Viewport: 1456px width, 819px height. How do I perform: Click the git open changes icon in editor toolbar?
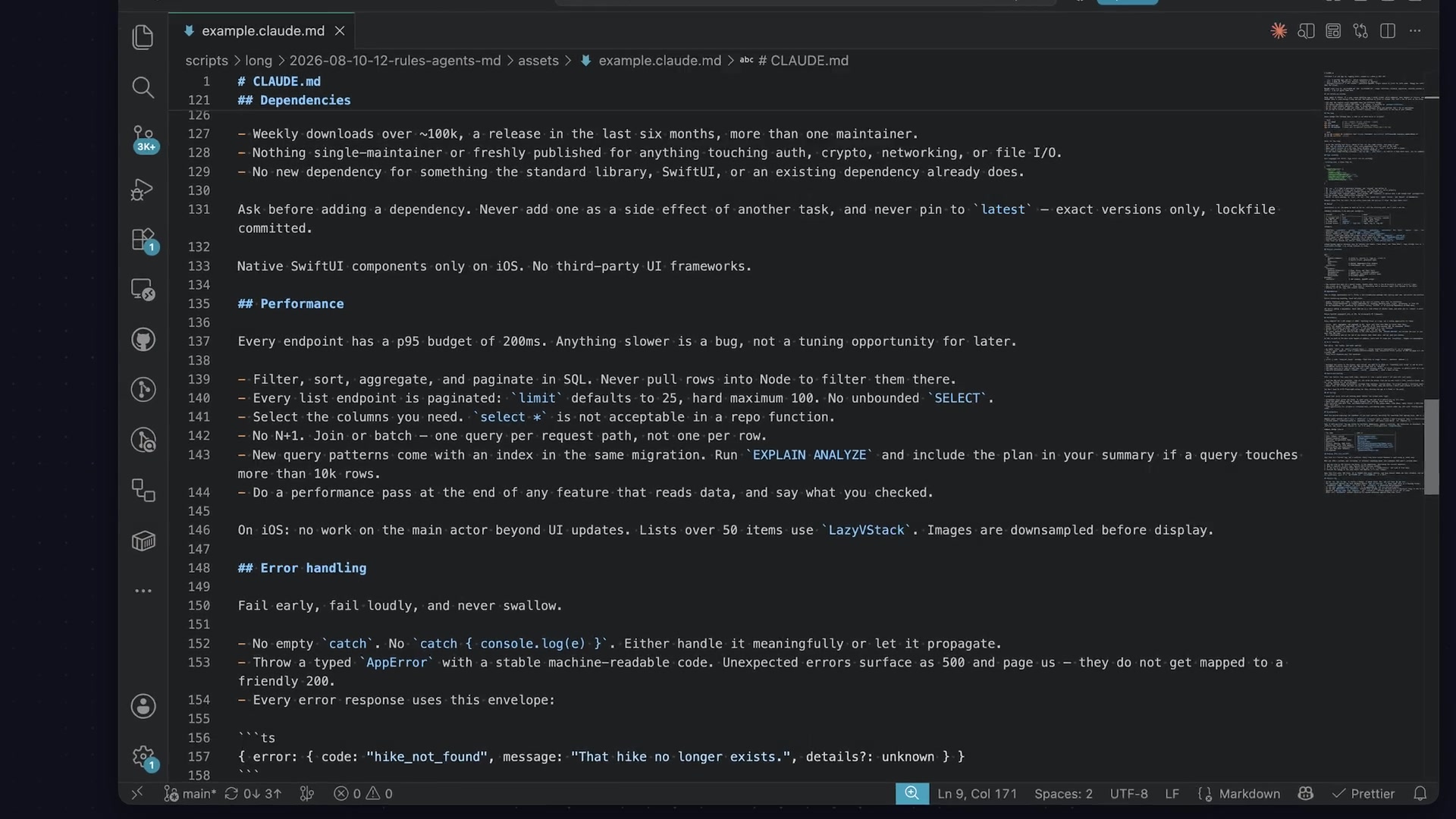pos(1360,31)
